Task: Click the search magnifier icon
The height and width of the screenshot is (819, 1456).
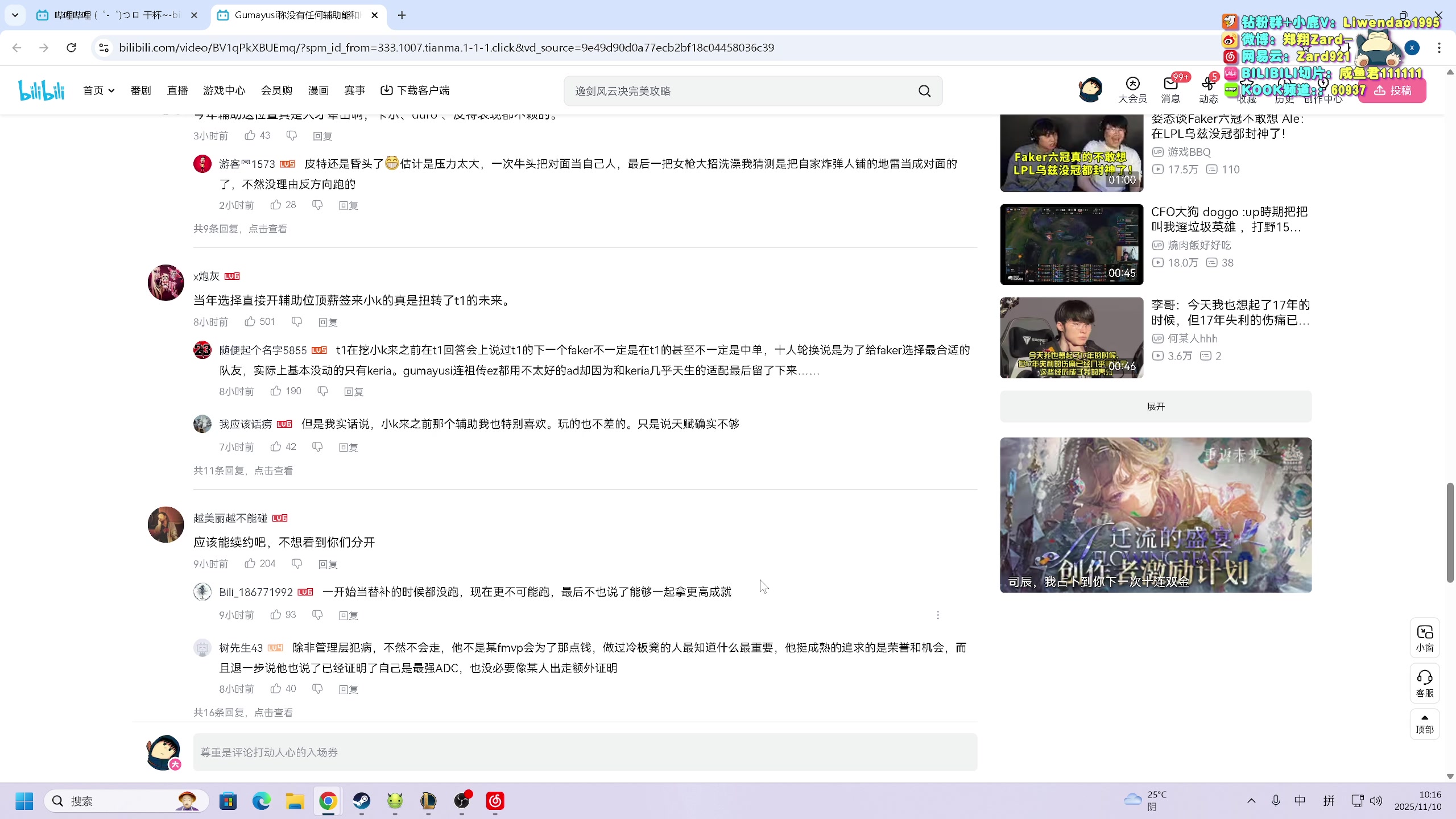Action: click(x=924, y=90)
